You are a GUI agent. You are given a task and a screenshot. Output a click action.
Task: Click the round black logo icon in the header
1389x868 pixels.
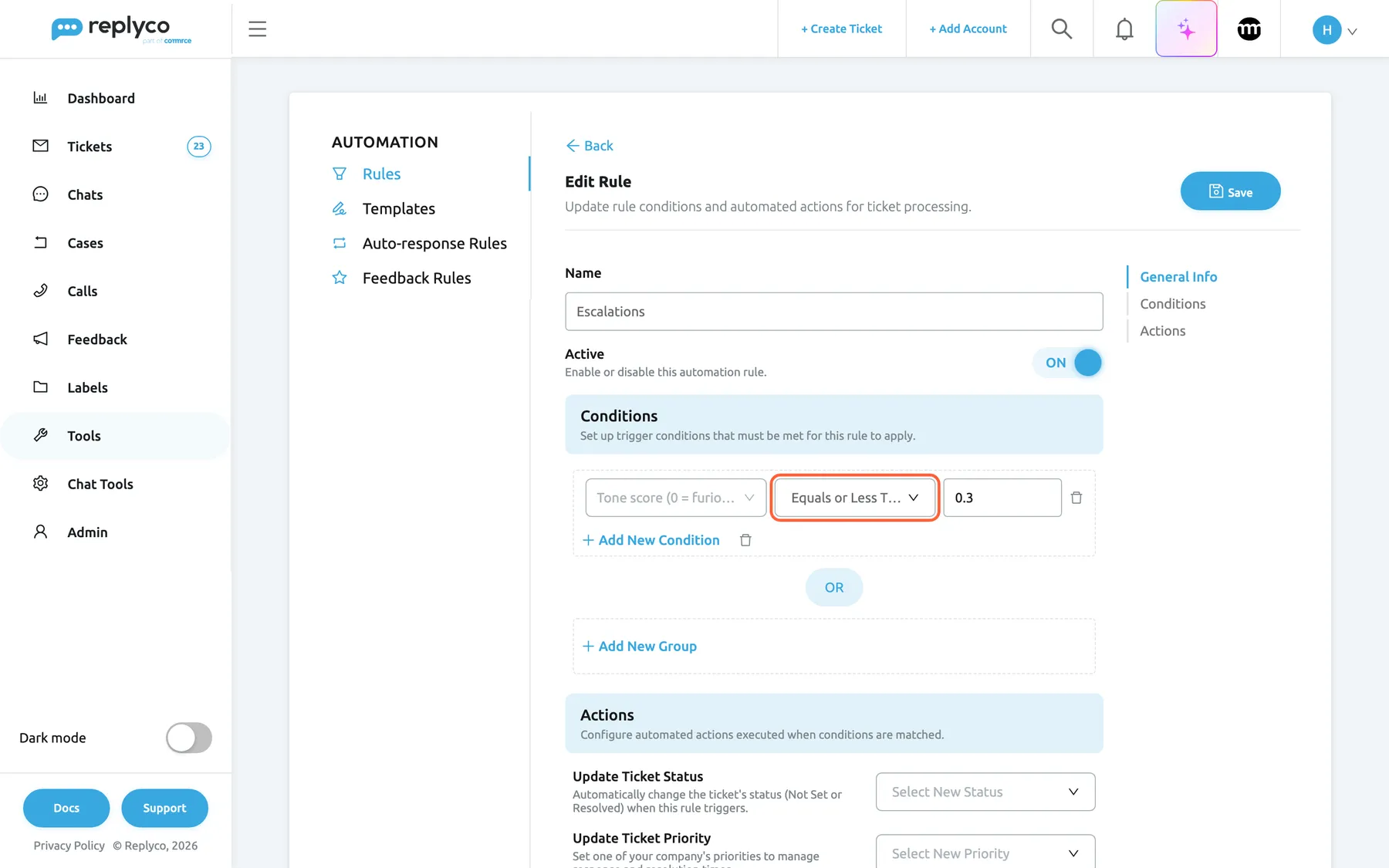pos(1249,29)
